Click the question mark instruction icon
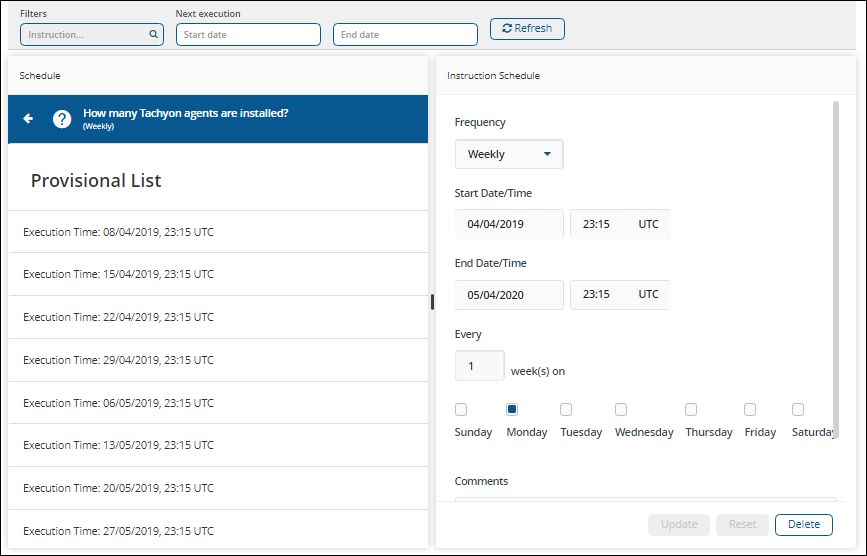The width and height of the screenshot is (867, 556). [x=62, y=119]
